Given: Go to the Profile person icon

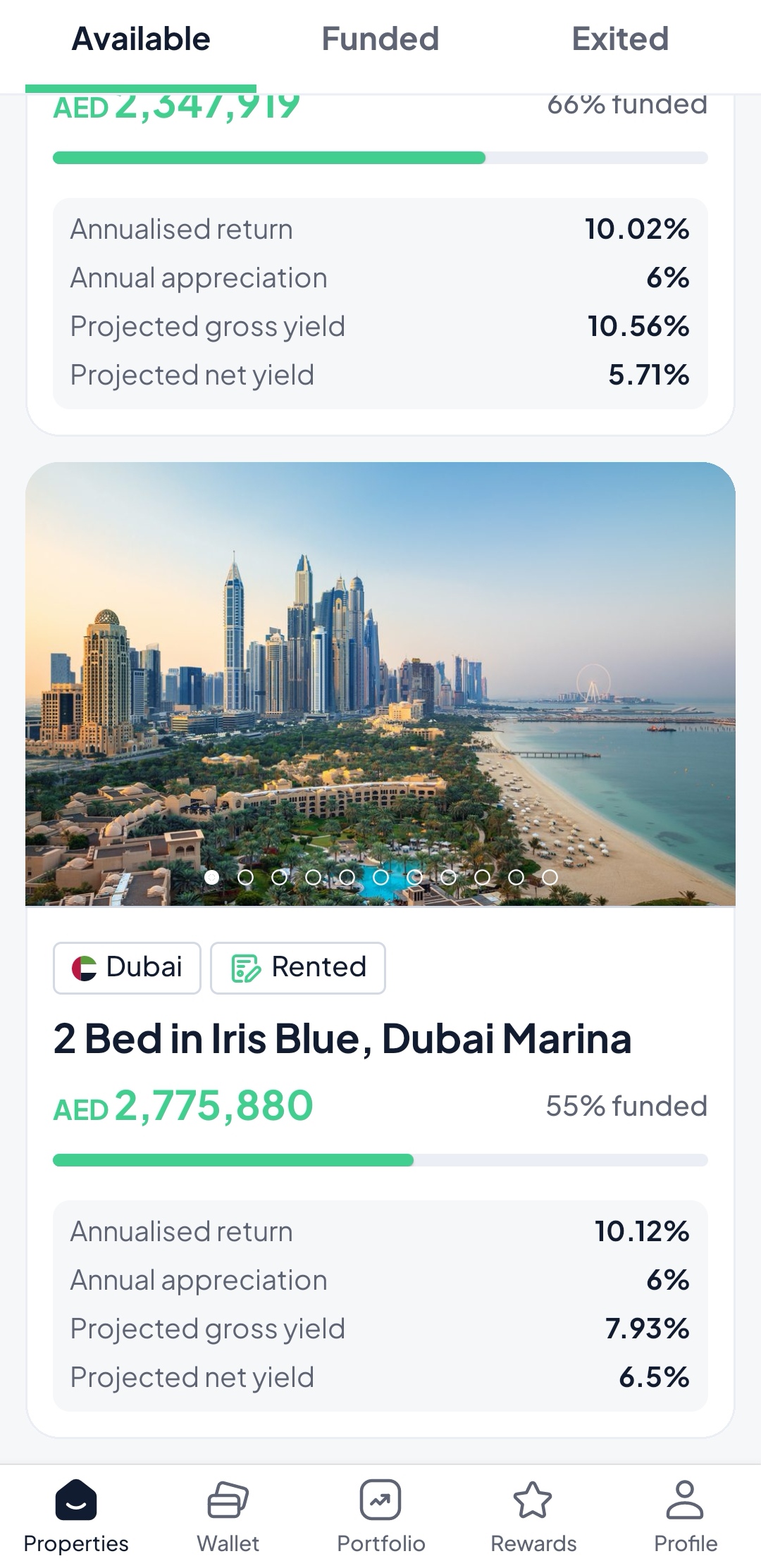Looking at the screenshot, I should [685, 1500].
